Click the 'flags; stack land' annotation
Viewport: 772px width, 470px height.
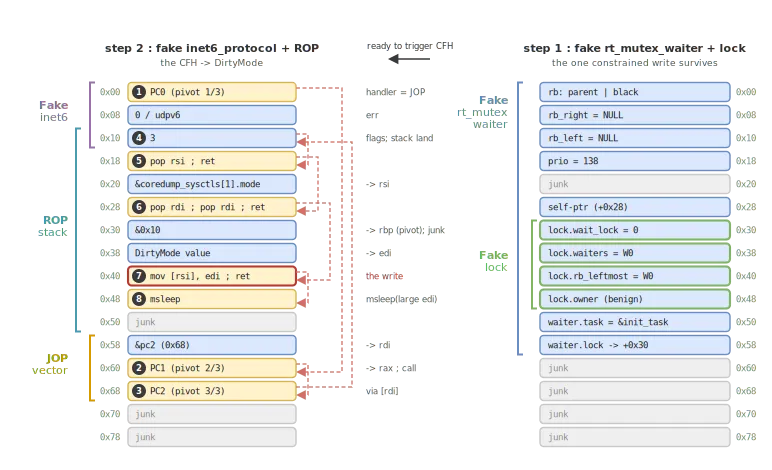[399, 138]
